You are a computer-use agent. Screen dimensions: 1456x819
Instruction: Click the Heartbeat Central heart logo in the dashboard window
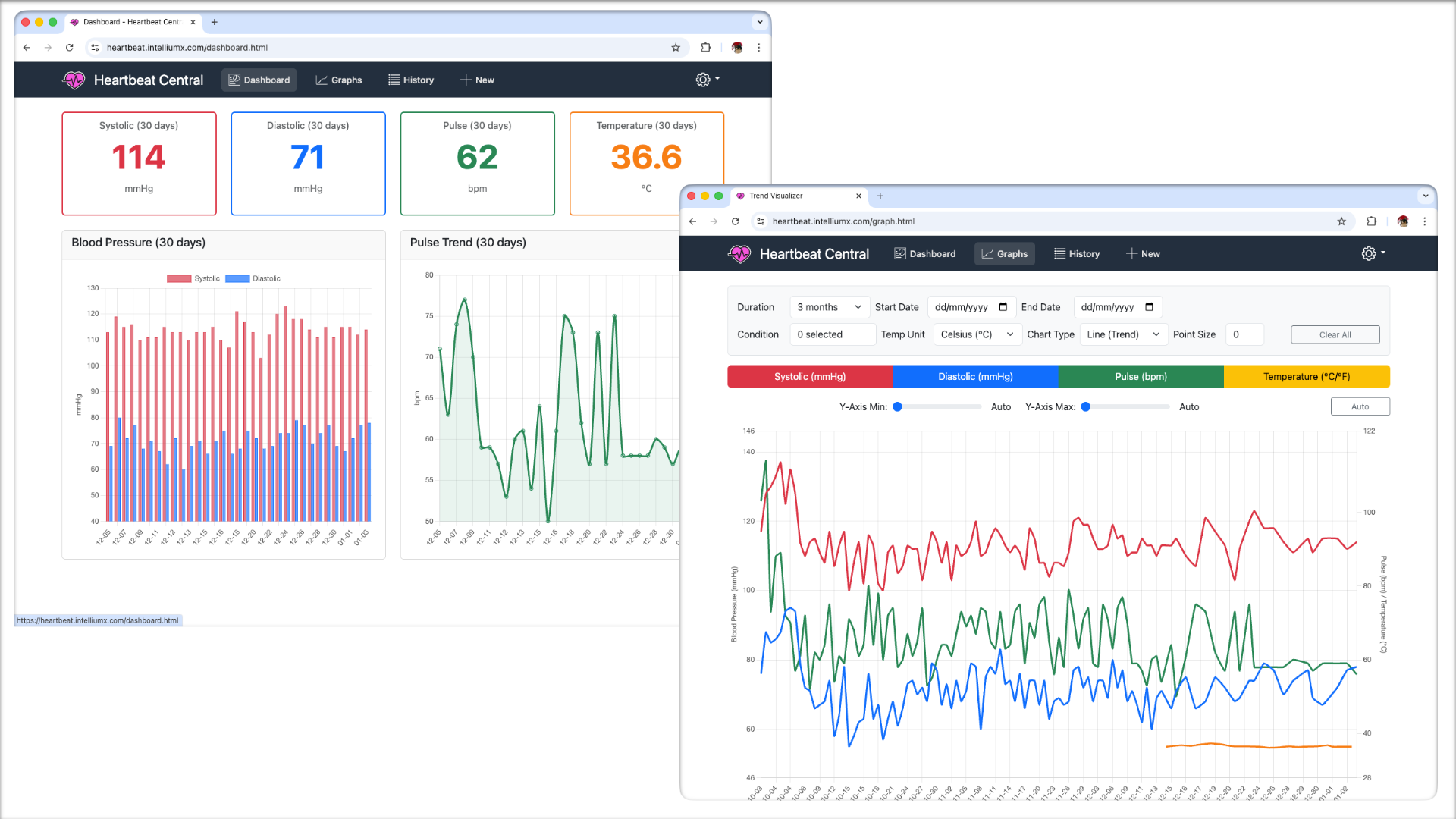[x=74, y=80]
